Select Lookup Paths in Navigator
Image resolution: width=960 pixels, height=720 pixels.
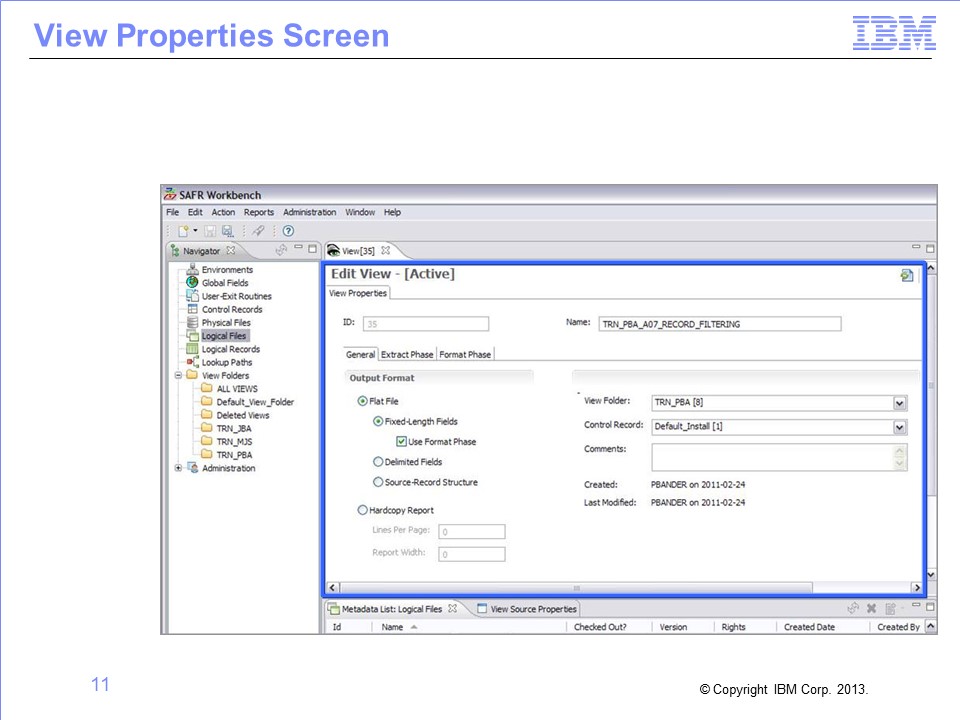click(227, 362)
